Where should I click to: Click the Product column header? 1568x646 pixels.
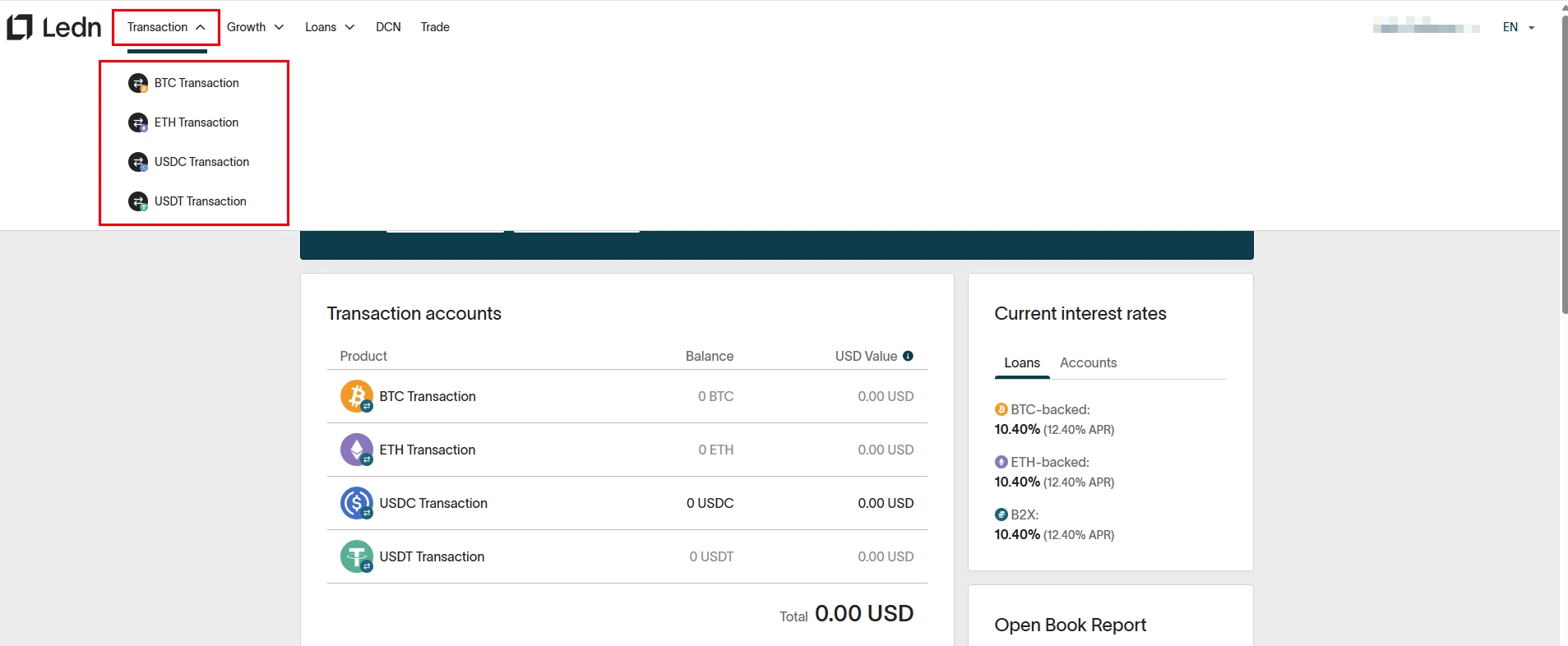click(363, 356)
